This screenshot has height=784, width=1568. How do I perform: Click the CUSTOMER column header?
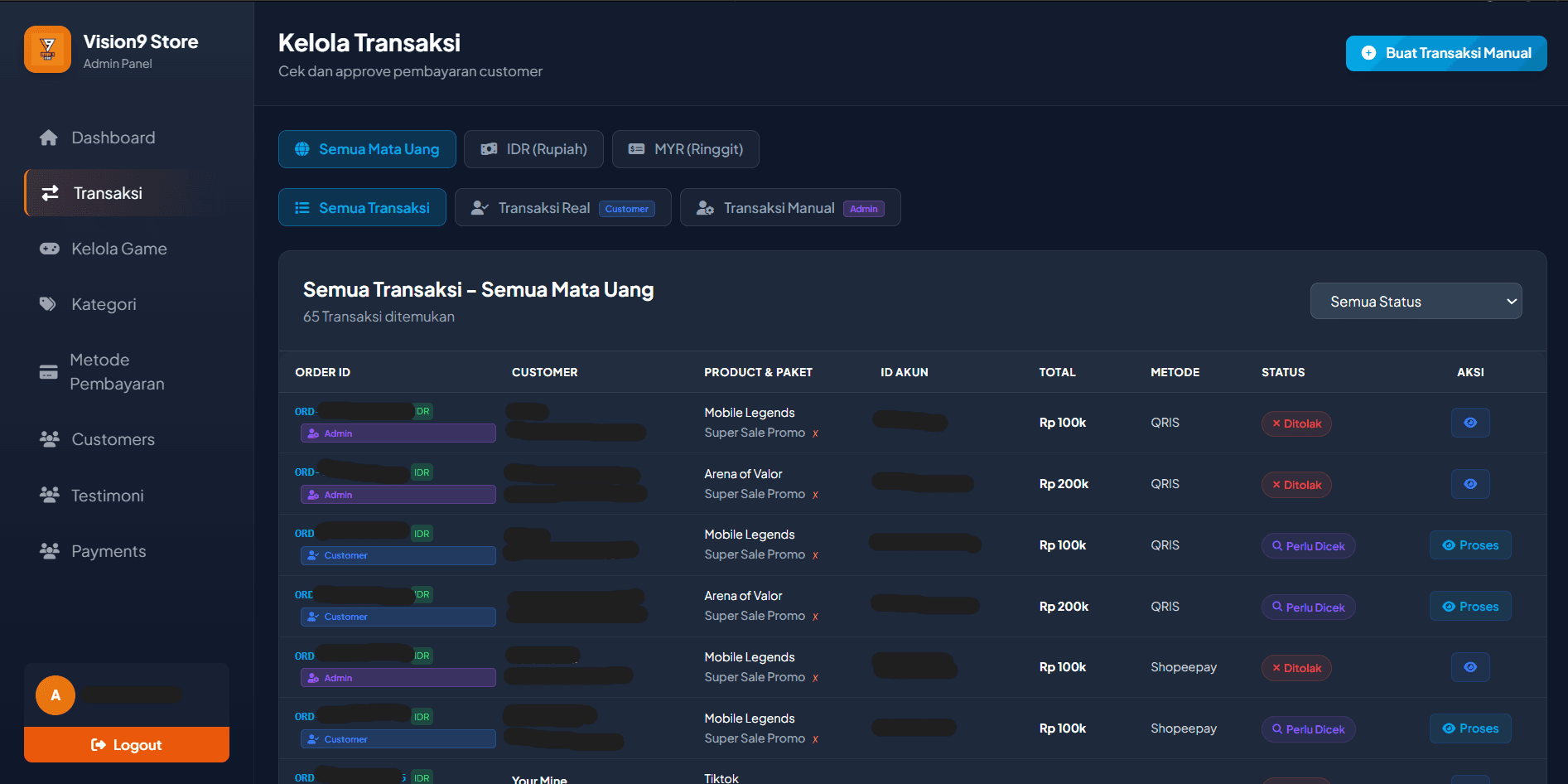(x=545, y=372)
